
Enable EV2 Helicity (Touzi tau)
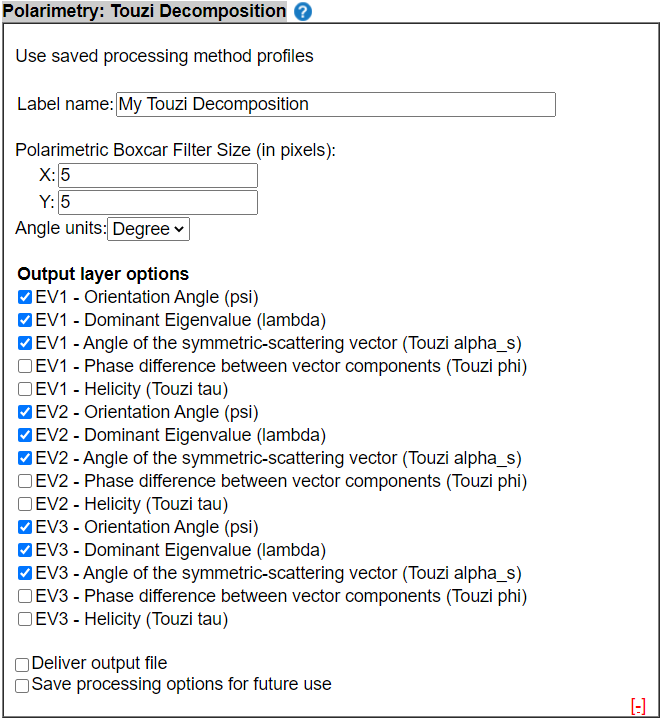click(x=25, y=504)
